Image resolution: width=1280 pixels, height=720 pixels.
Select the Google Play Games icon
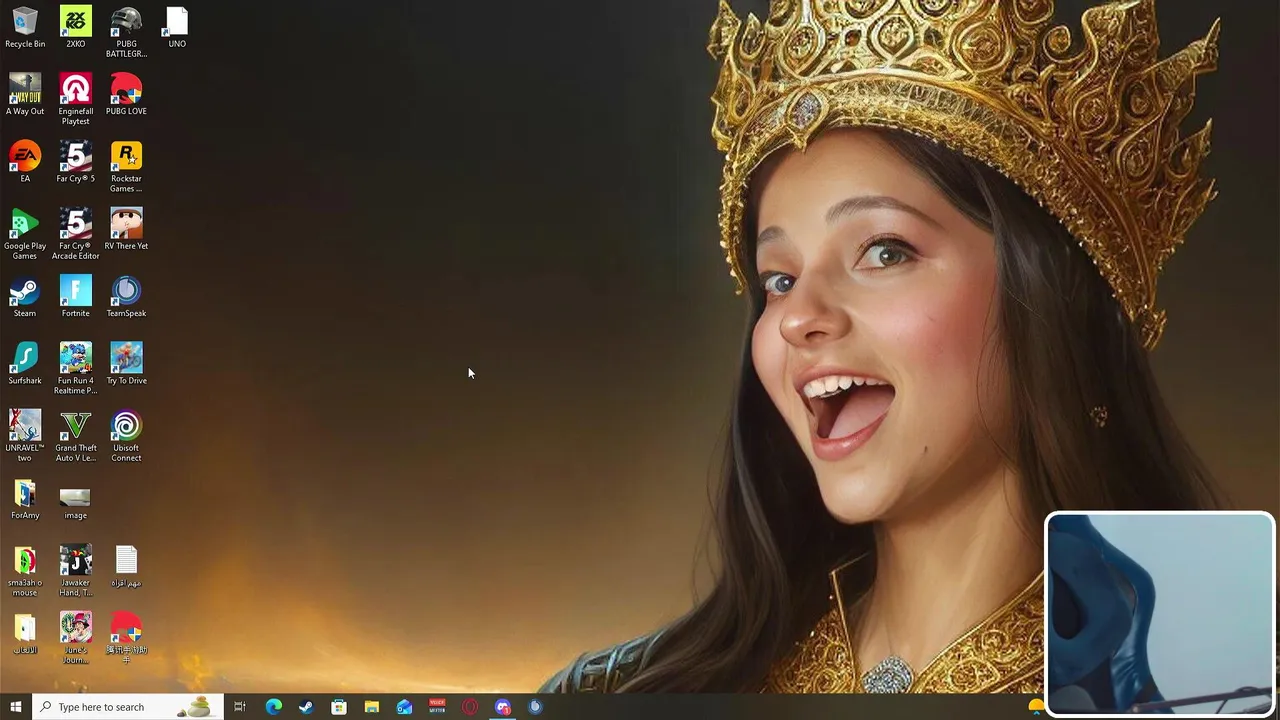click(x=25, y=234)
